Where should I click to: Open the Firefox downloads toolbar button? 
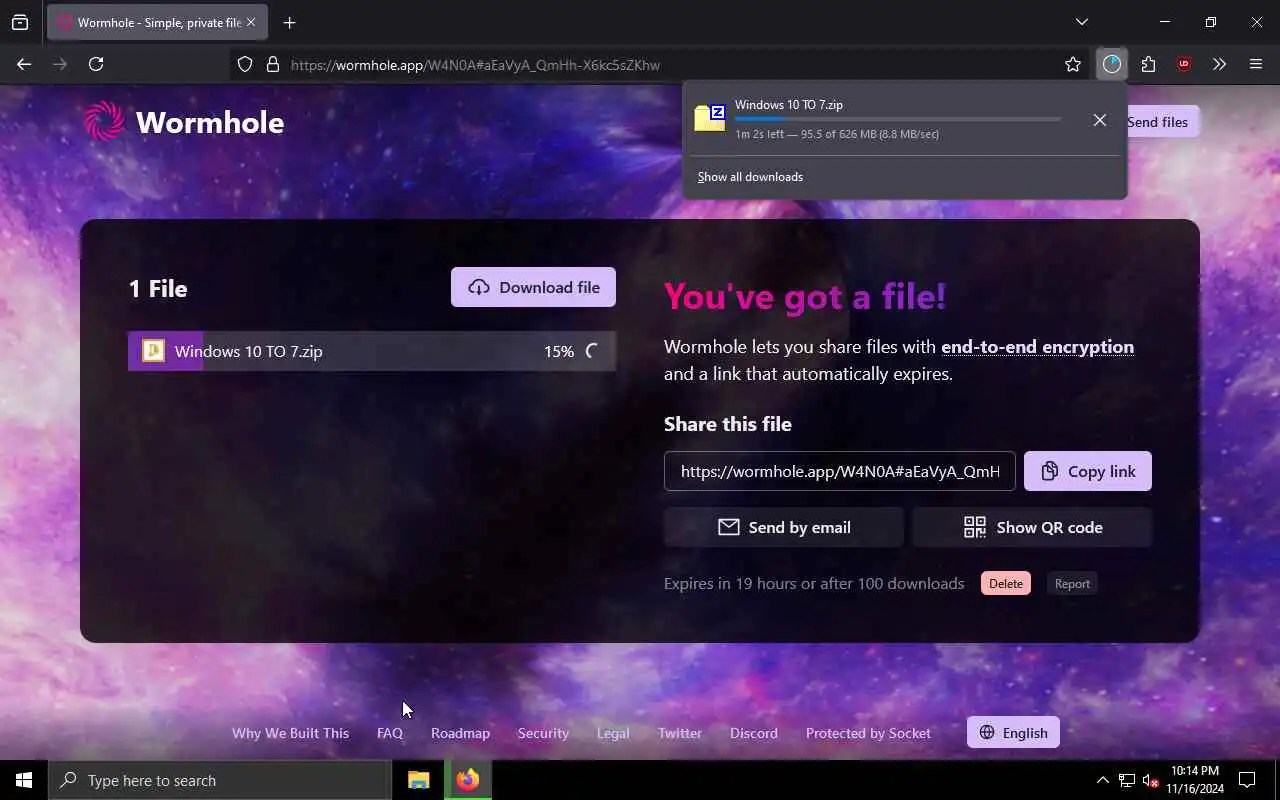click(1111, 64)
